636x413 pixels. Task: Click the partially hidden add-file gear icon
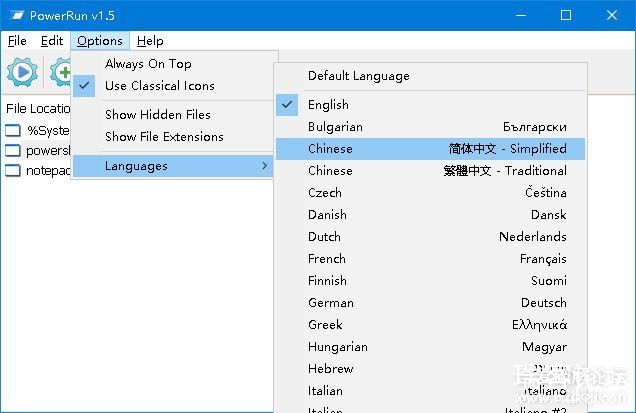coord(61,73)
